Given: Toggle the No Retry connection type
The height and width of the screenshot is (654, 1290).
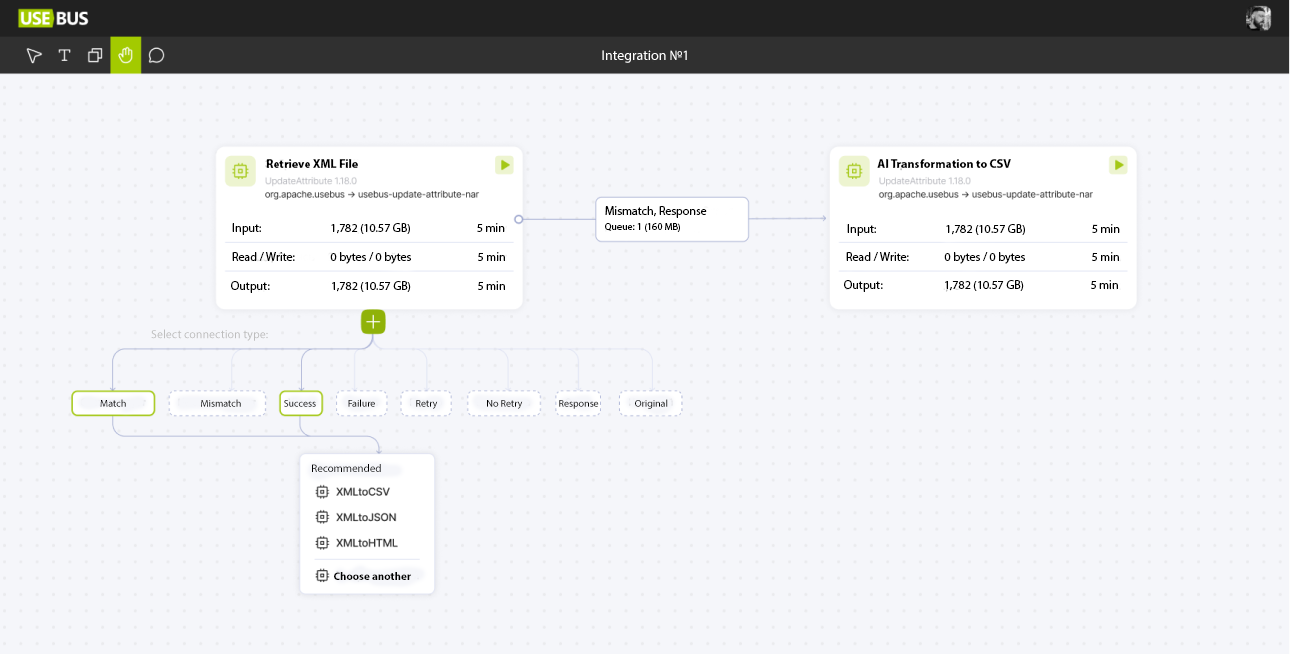Looking at the screenshot, I should [x=504, y=403].
